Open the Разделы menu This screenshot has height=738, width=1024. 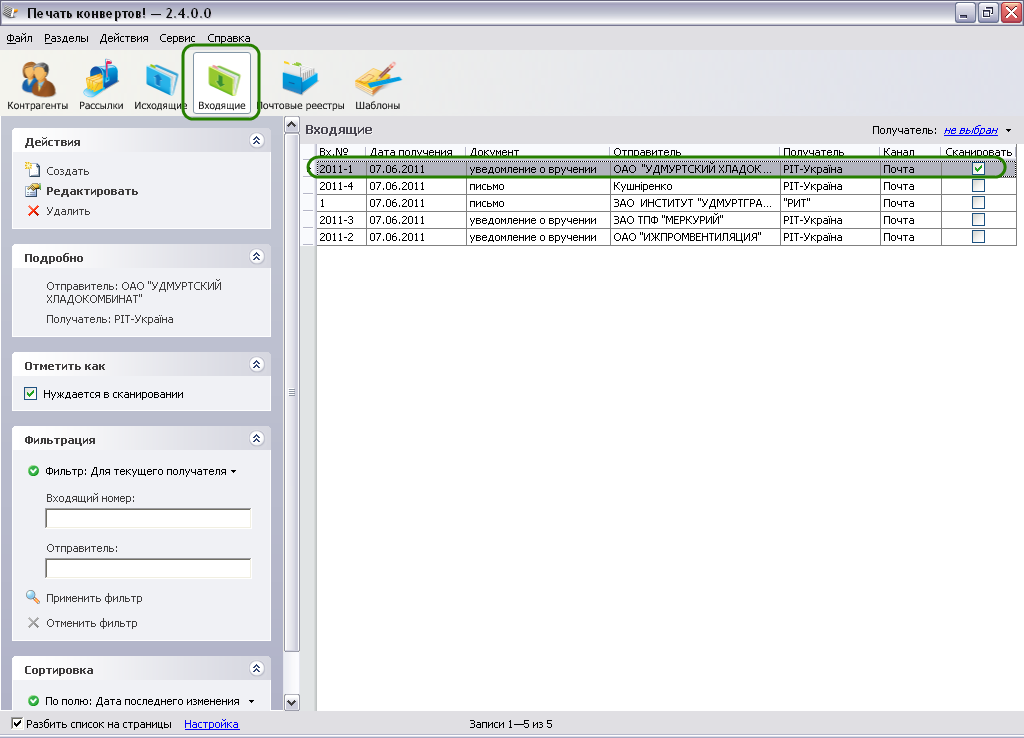click(x=66, y=38)
